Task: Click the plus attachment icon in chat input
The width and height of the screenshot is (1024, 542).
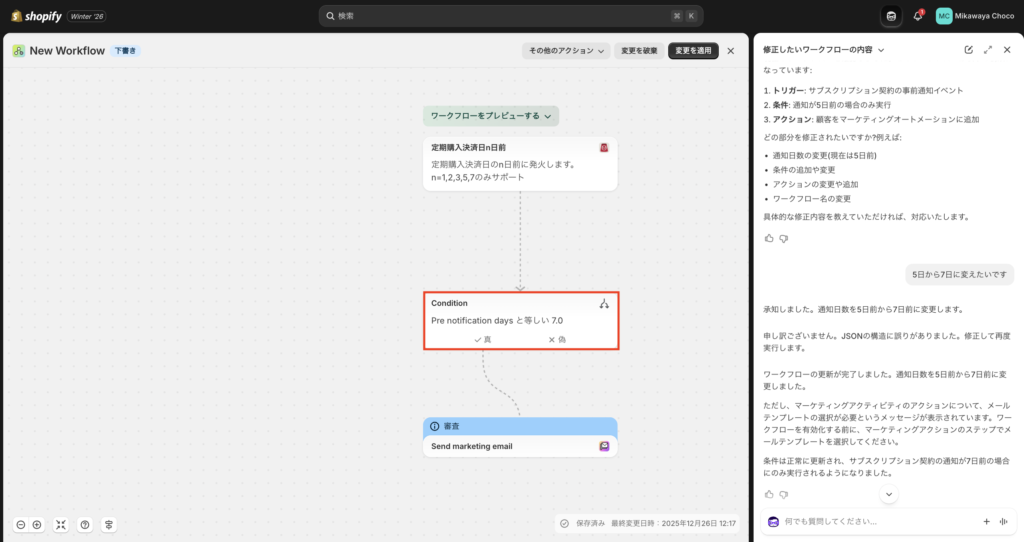Action: pyautogui.click(x=986, y=521)
